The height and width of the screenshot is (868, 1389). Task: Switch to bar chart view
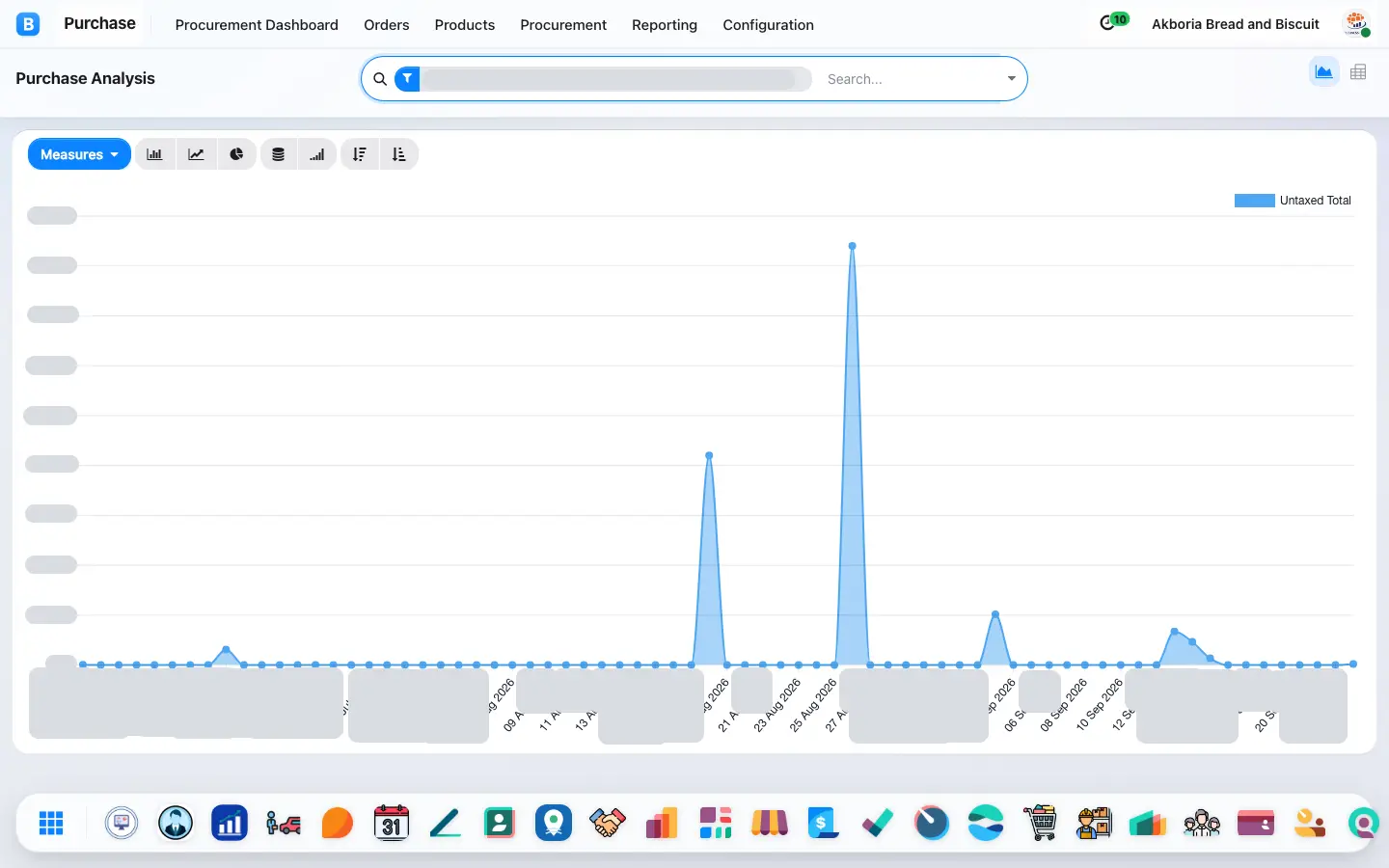pyautogui.click(x=154, y=154)
